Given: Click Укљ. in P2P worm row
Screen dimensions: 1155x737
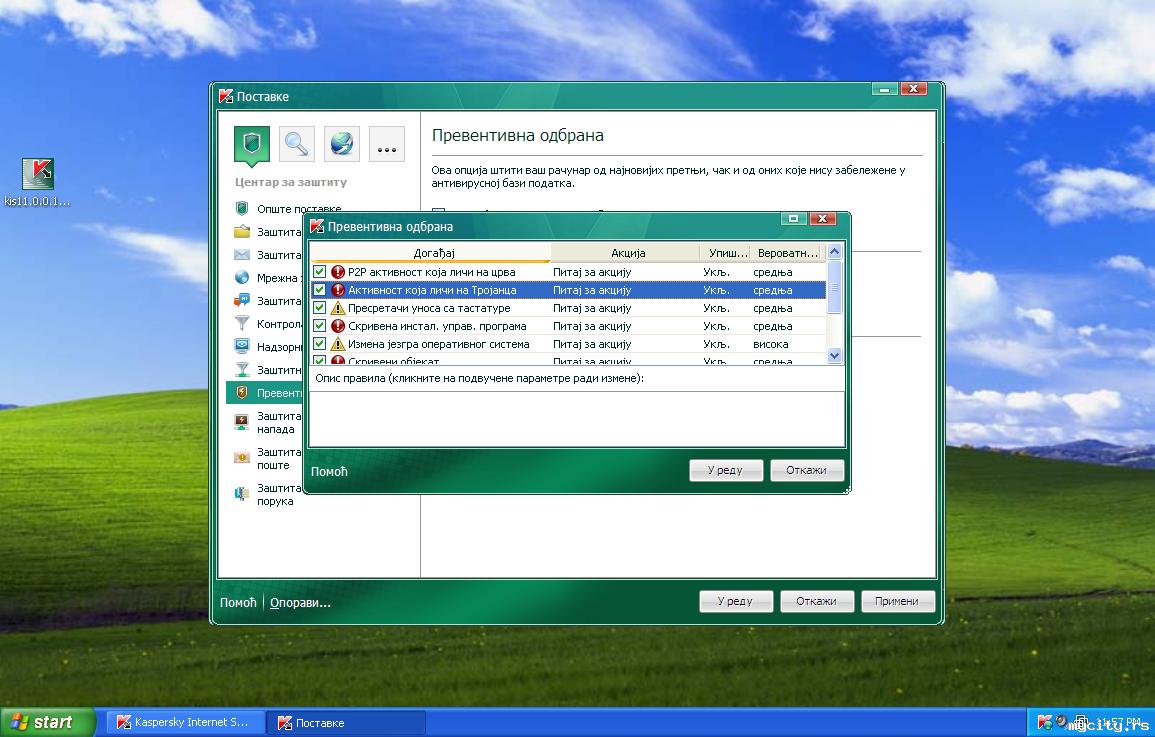Looking at the screenshot, I should click(716, 272).
